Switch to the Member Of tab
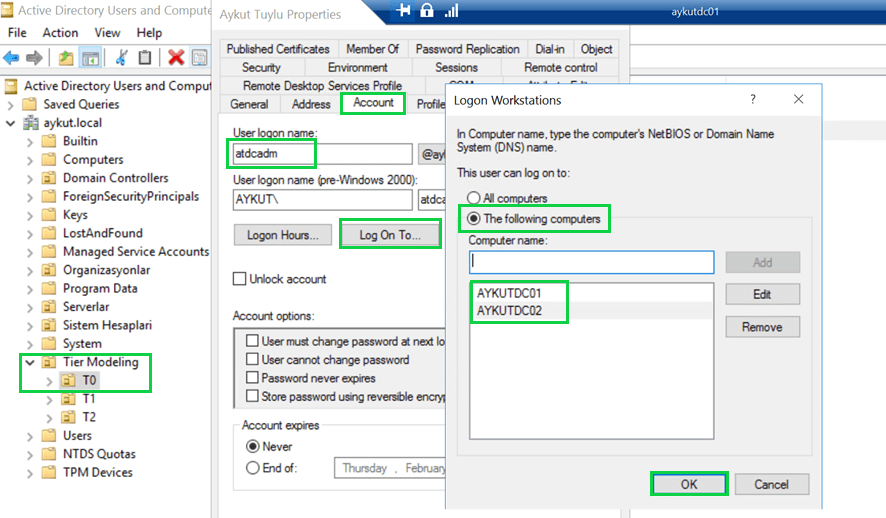 [372, 49]
